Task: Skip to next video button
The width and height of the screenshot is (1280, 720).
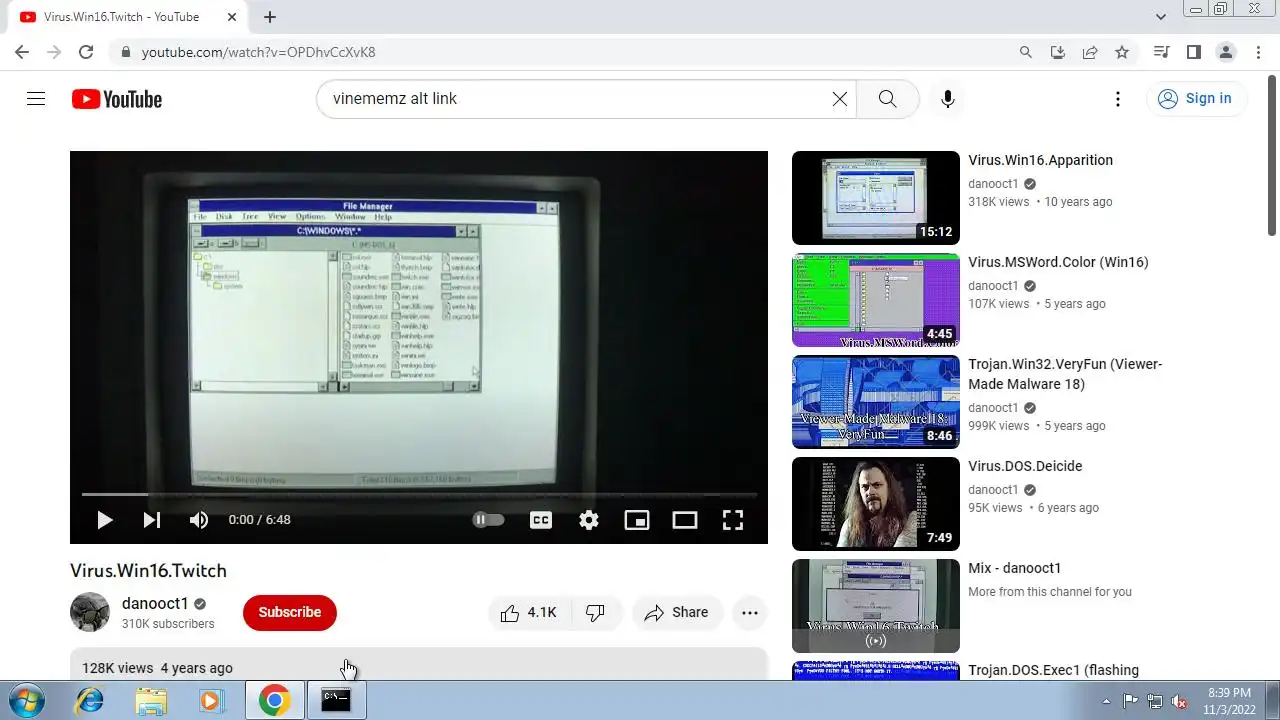Action: tap(152, 520)
